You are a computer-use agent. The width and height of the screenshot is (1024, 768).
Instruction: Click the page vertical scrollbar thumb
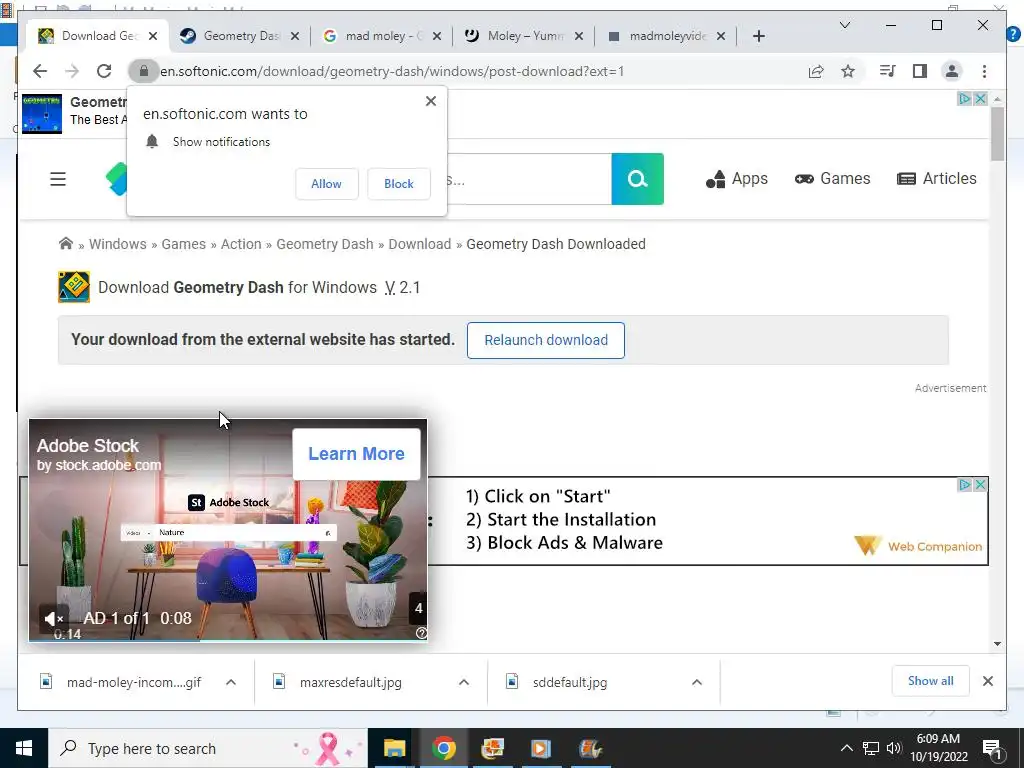[997, 134]
